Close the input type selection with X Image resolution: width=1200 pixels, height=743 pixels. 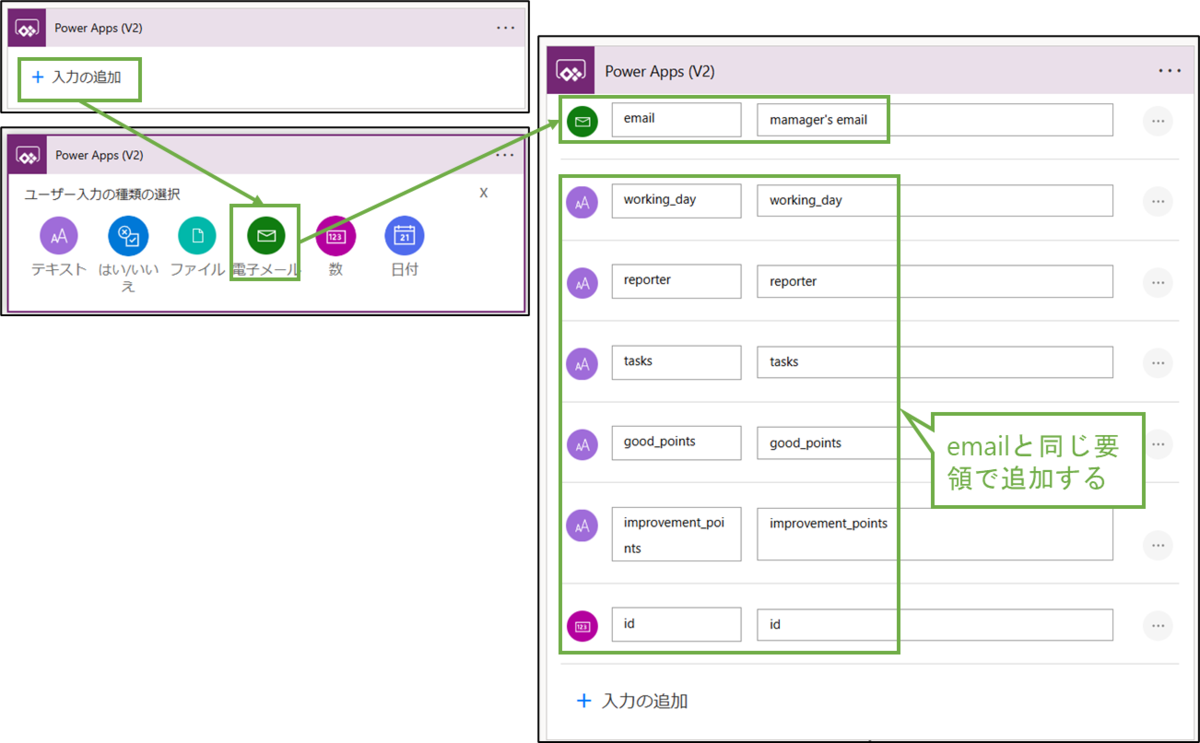484,193
